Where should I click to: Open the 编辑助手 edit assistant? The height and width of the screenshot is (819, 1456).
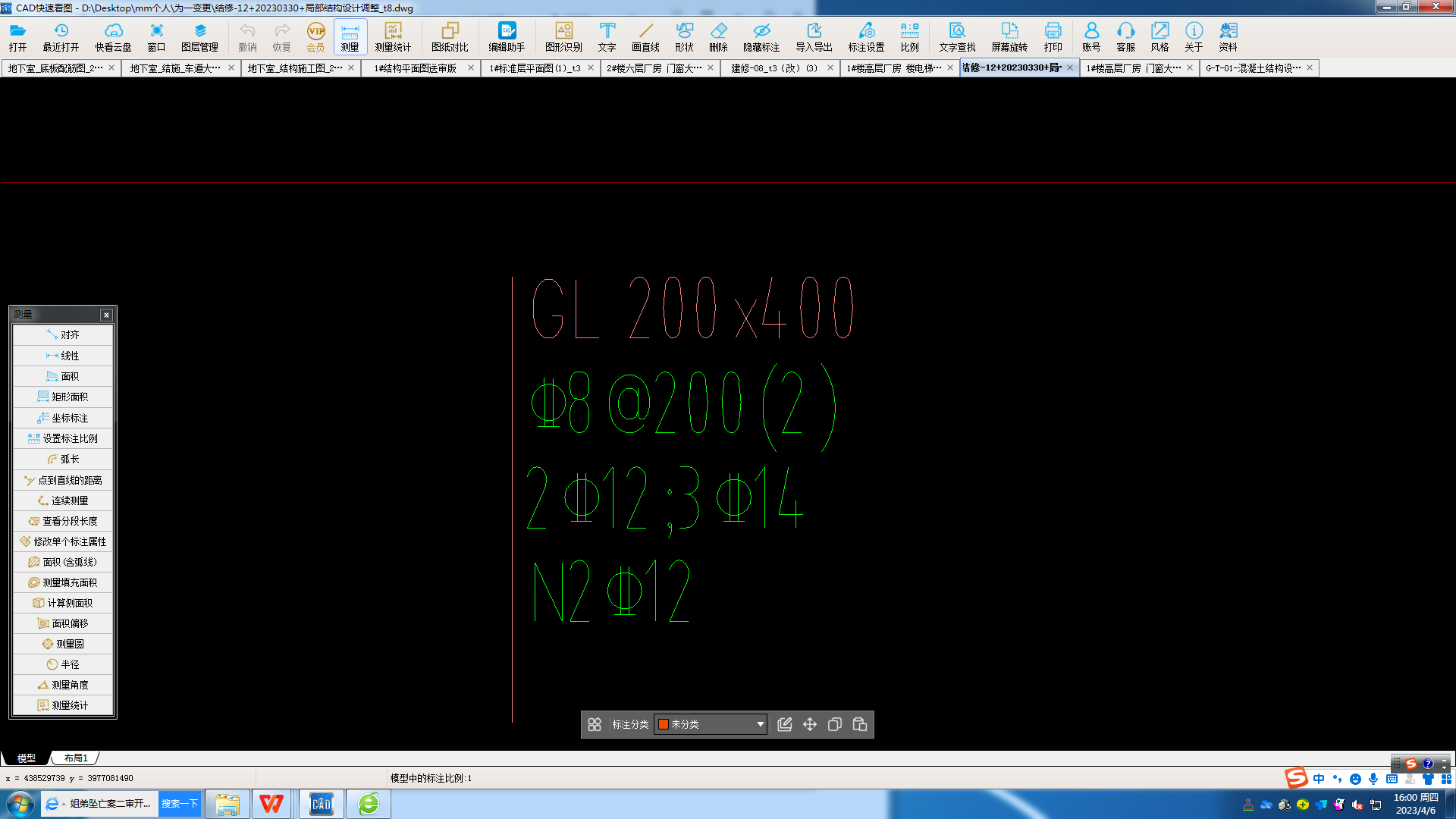click(507, 36)
